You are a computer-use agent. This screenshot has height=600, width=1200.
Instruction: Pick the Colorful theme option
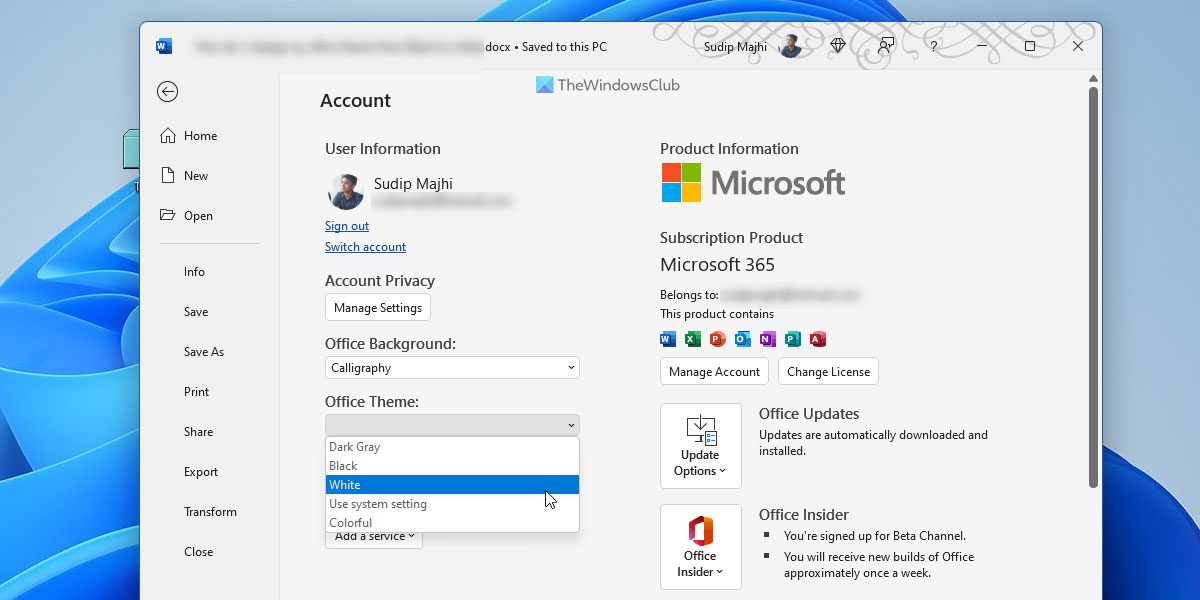coord(452,523)
